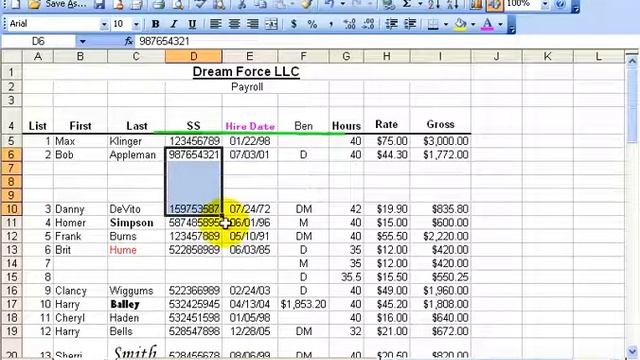640x360 pixels.
Task: Increase decimal places
Action: click(x=350, y=24)
